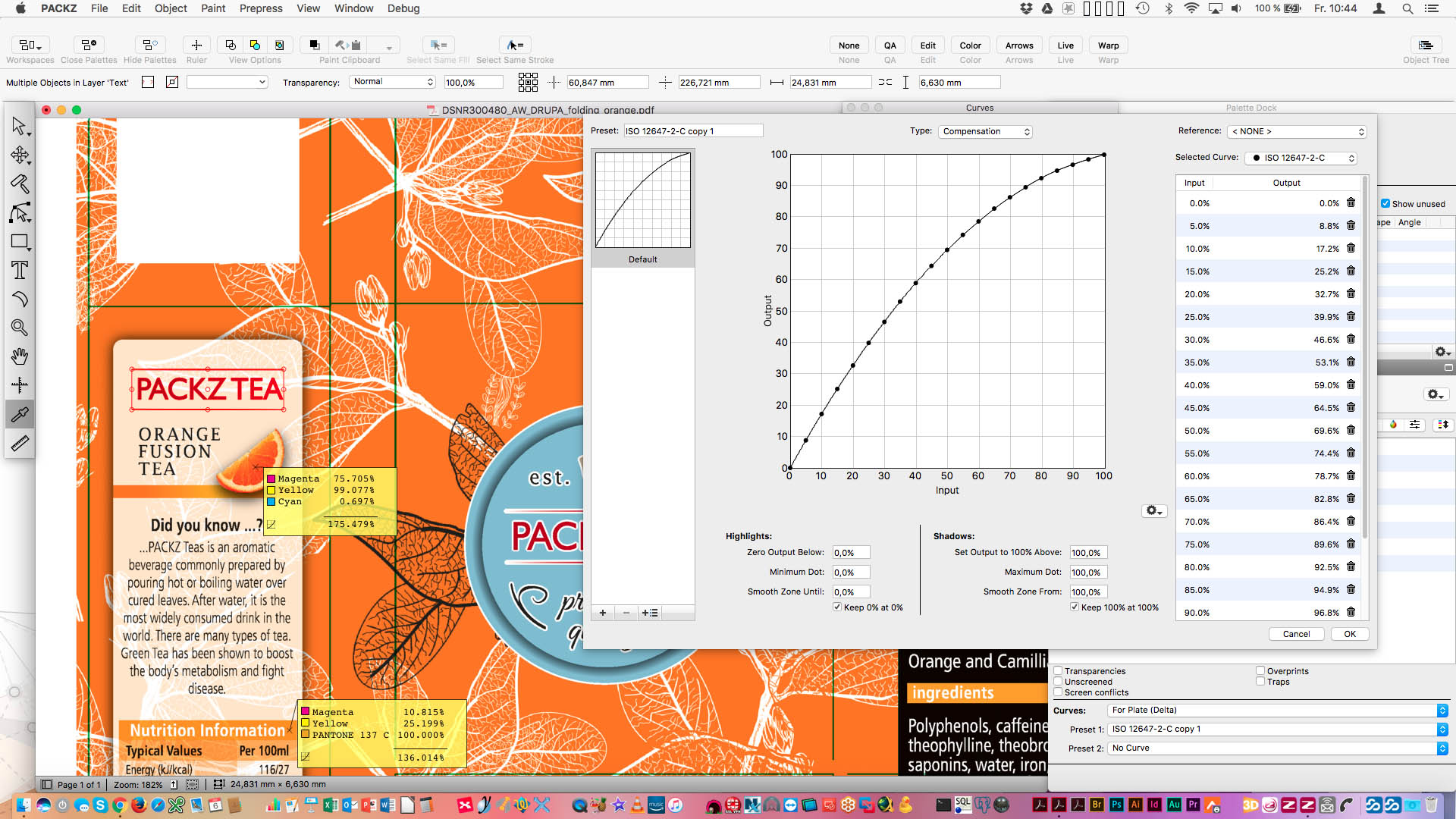Select the paint roller tool
This screenshot has height=819, width=1456.
tap(20, 184)
